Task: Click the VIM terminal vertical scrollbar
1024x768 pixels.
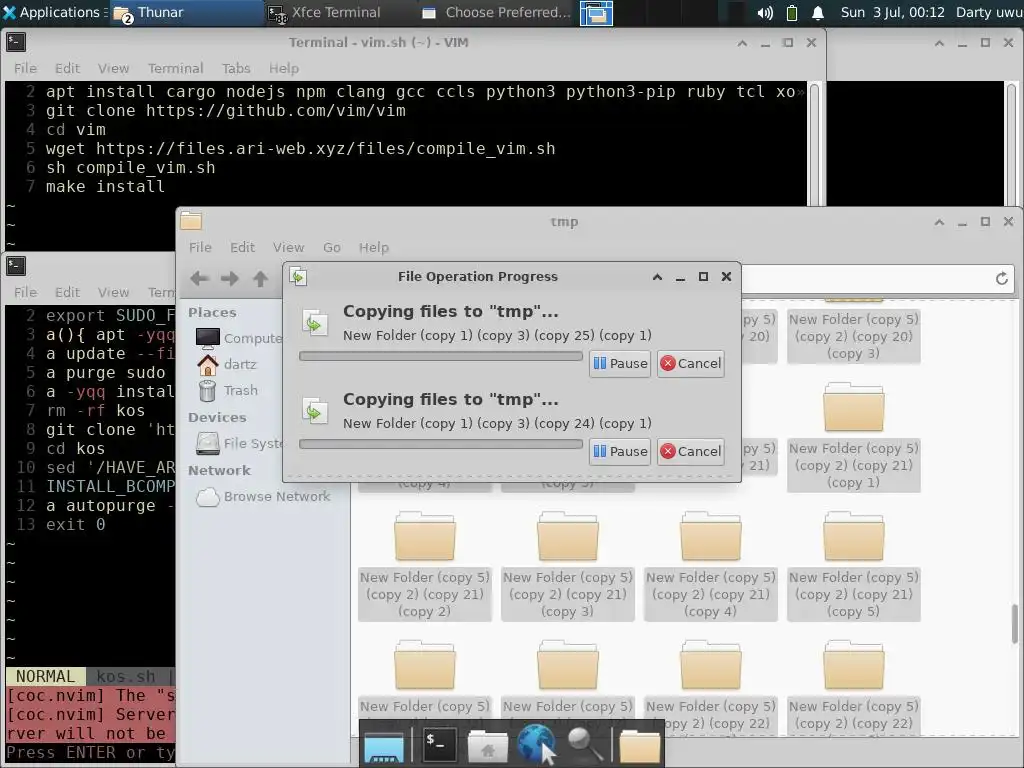Action: pyautogui.click(x=814, y=144)
